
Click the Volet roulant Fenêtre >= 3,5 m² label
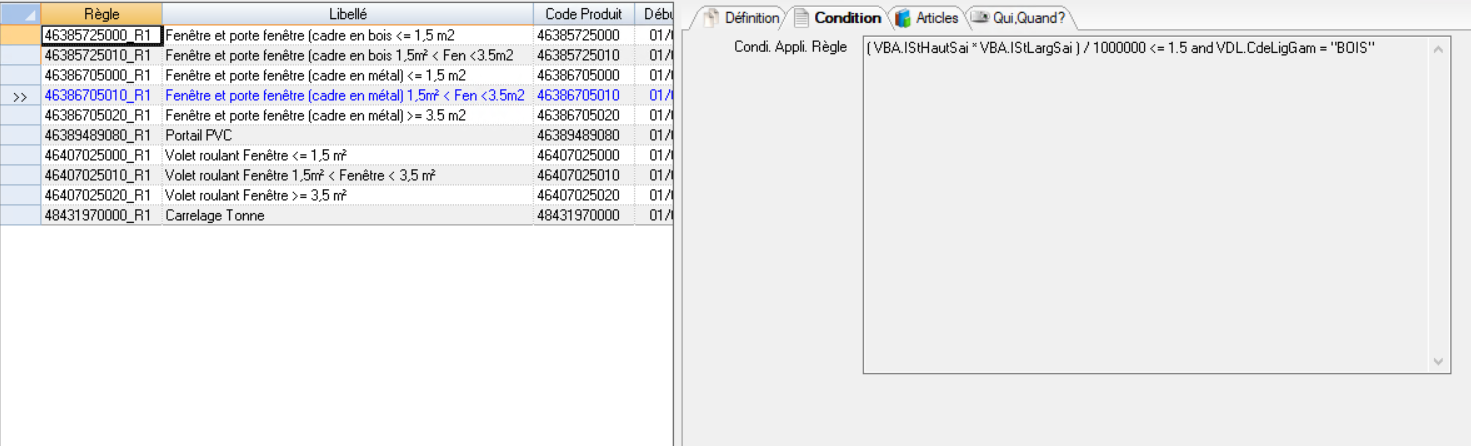tap(256, 195)
